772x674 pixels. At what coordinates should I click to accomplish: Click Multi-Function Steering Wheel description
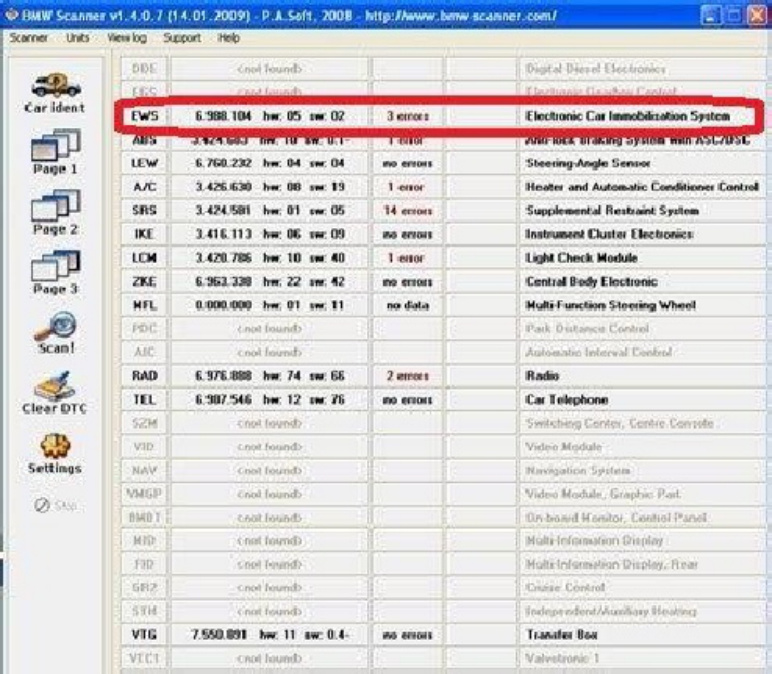tap(611, 305)
